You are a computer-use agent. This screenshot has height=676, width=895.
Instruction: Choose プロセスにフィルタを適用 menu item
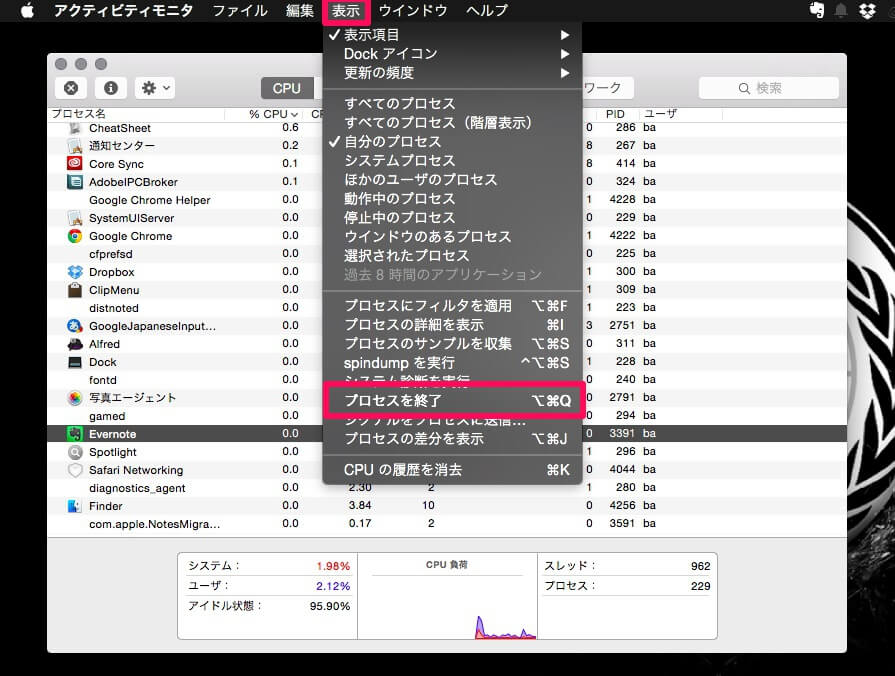pyautogui.click(x=452, y=305)
